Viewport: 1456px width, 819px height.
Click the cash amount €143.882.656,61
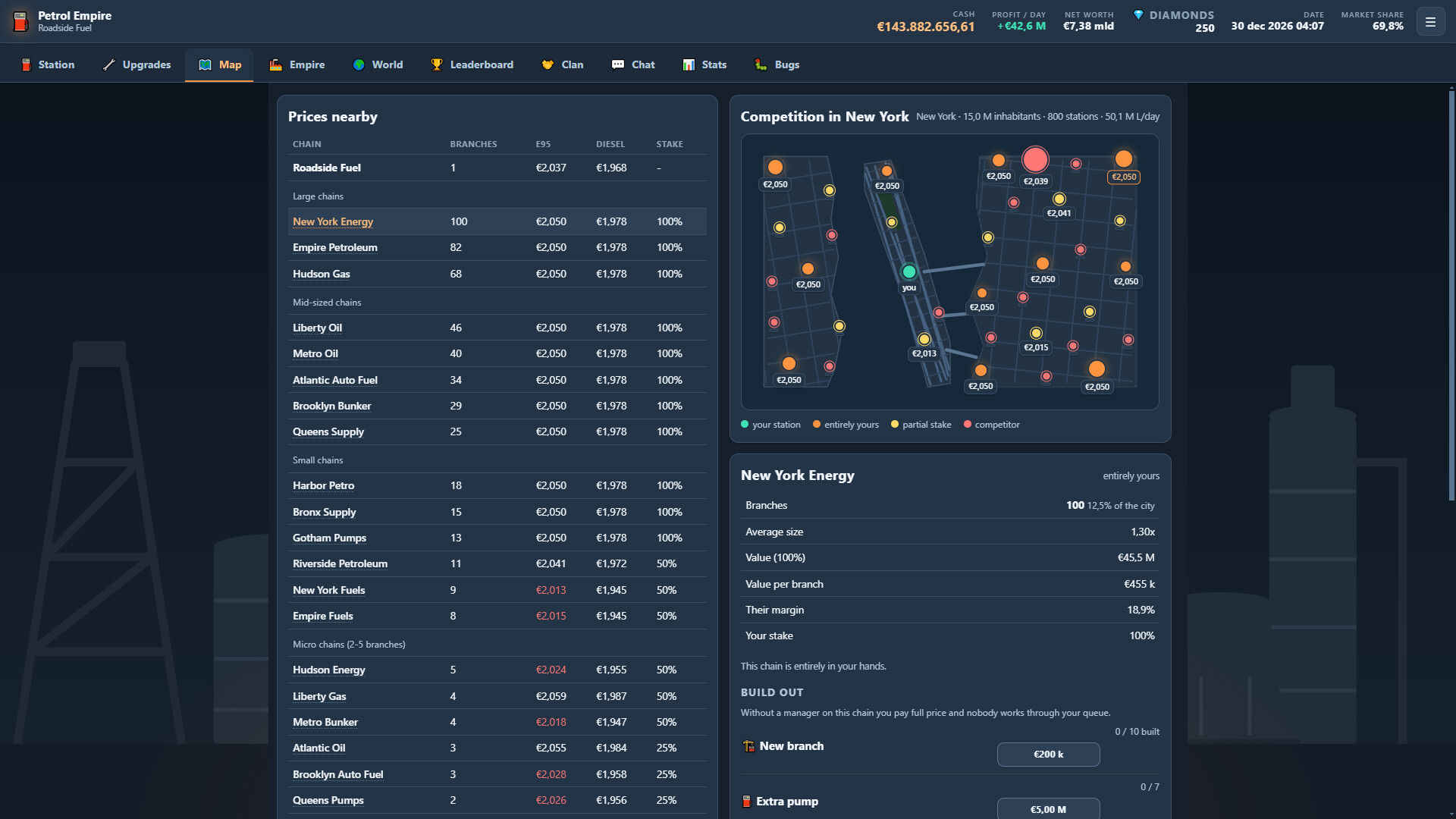tap(926, 27)
